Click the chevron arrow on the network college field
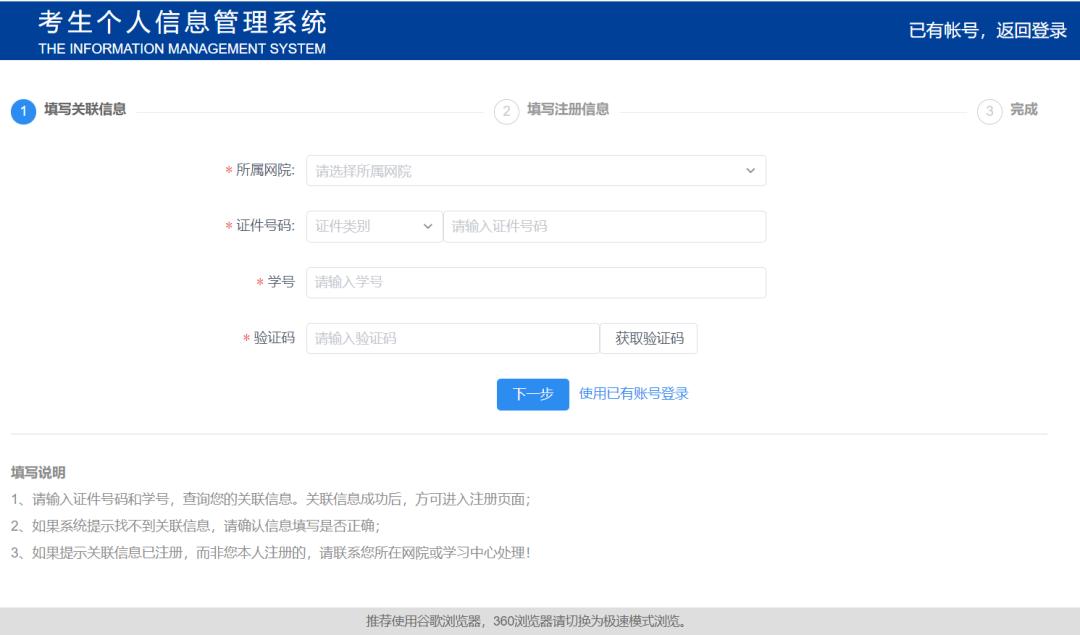This screenshot has height=635, width=1080. click(750, 170)
